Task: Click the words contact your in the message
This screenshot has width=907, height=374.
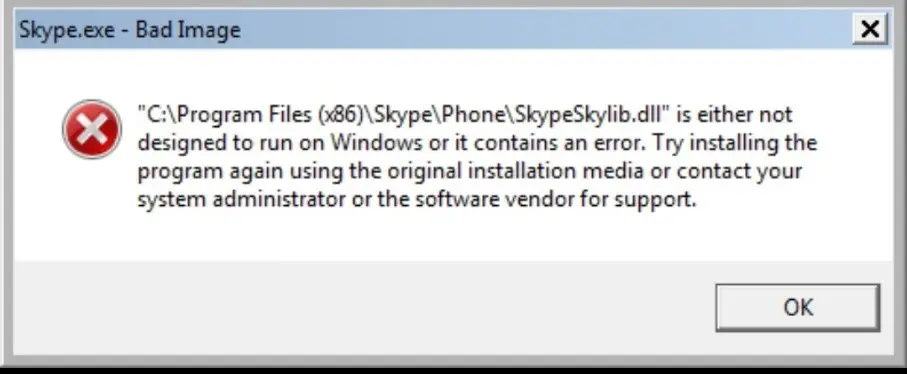Action: click(x=740, y=172)
